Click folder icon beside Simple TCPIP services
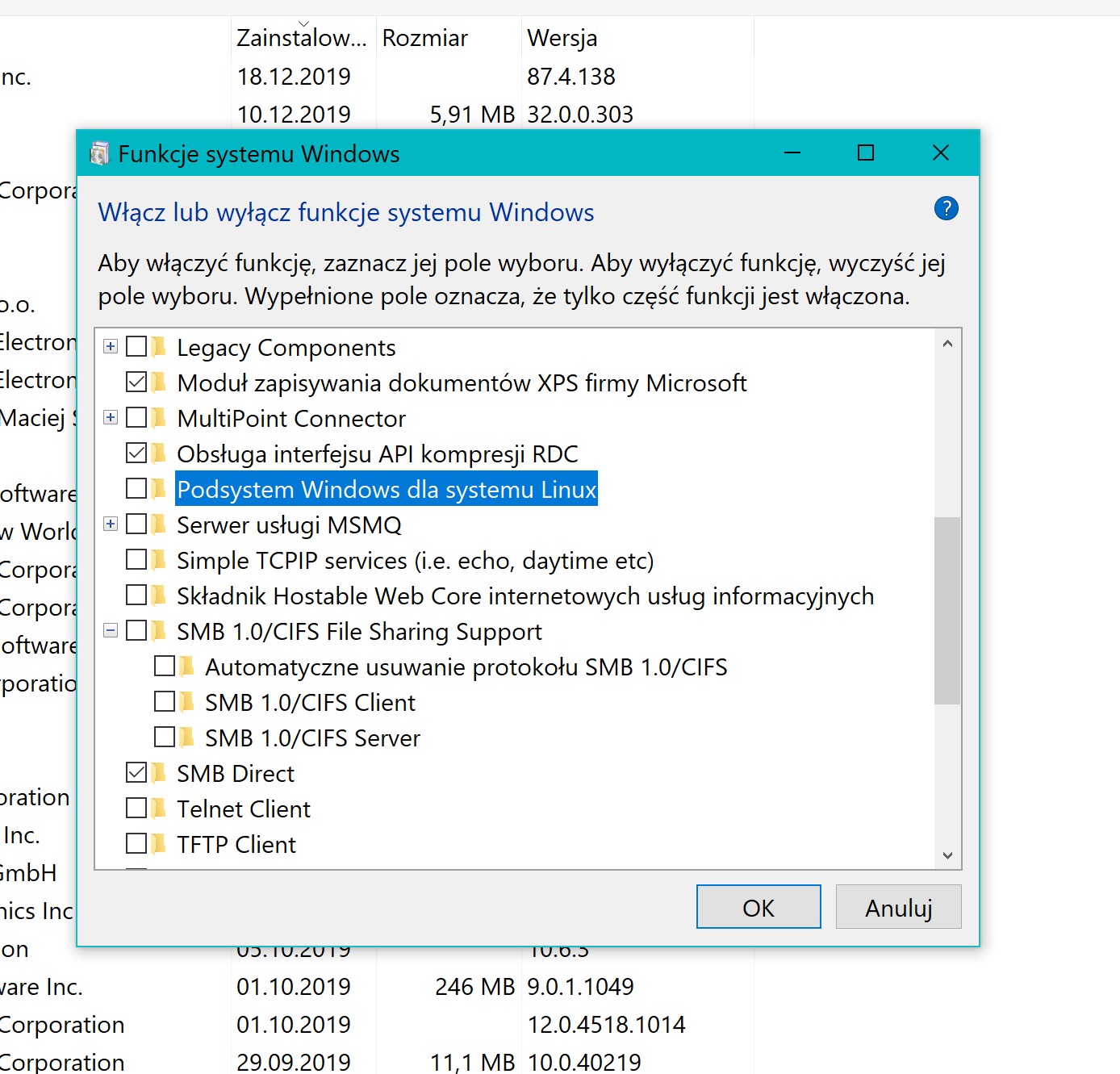The width and height of the screenshot is (1120, 1074). (159, 560)
